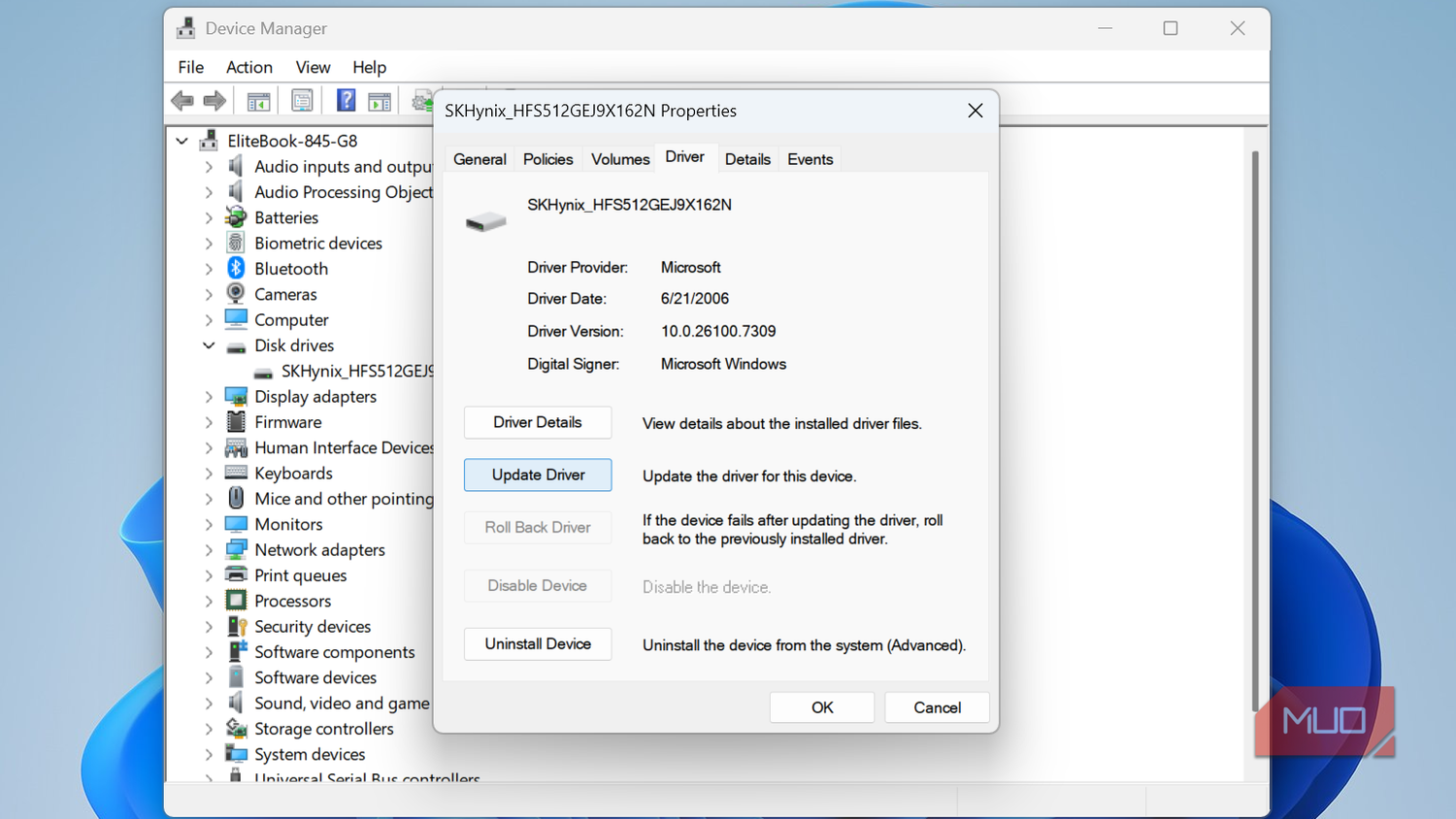The image size is (1456, 819).
Task: Close the Properties dialog with X
Action: pos(976,111)
